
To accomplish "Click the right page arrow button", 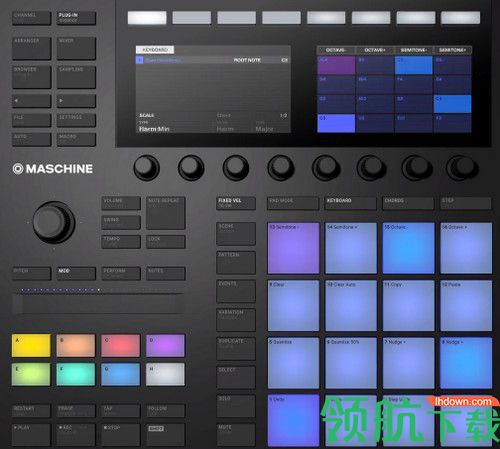I will [x=76, y=101].
